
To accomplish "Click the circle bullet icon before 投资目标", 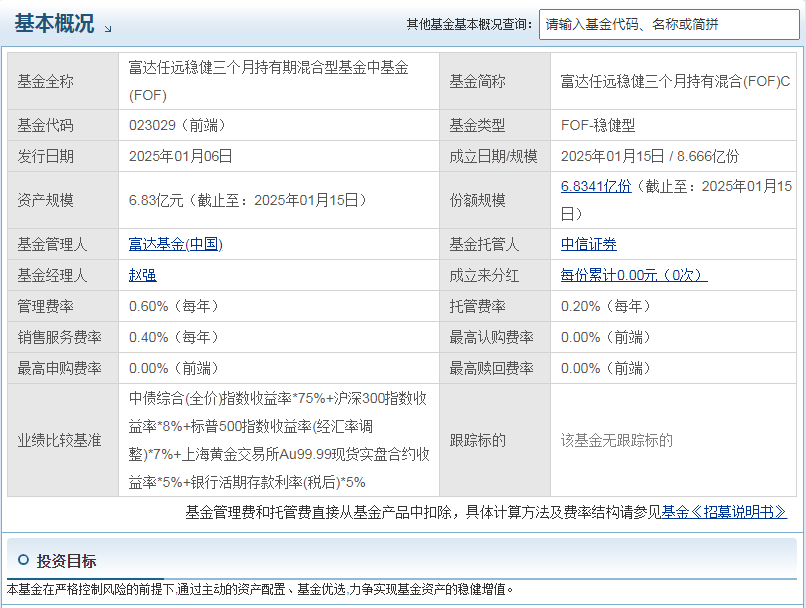I will pos(23,560).
